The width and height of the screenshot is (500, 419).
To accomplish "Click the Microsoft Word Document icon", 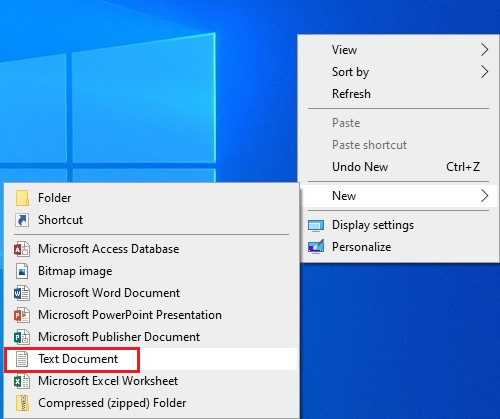I will (22, 293).
